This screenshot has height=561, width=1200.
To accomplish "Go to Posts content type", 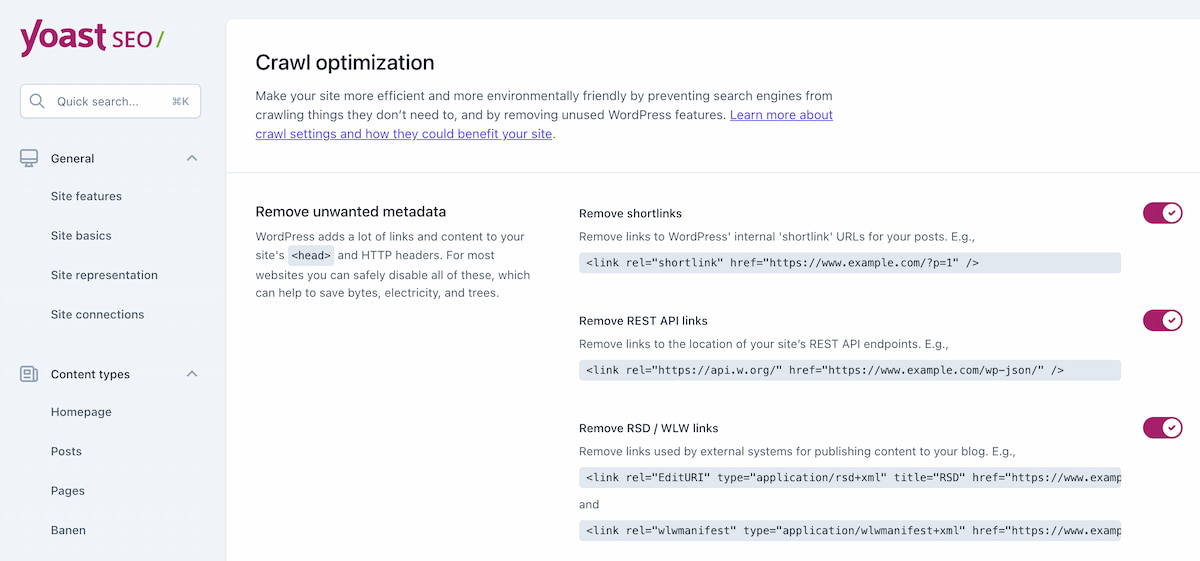I will (66, 451).
